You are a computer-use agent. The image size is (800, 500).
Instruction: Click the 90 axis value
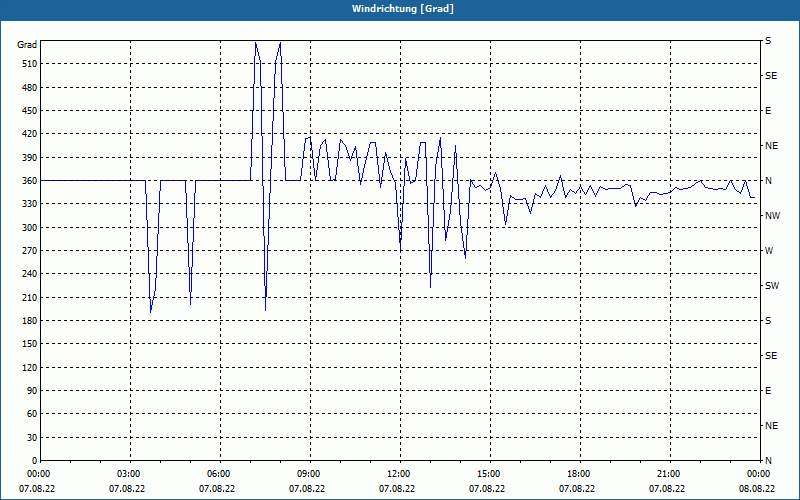32,391
